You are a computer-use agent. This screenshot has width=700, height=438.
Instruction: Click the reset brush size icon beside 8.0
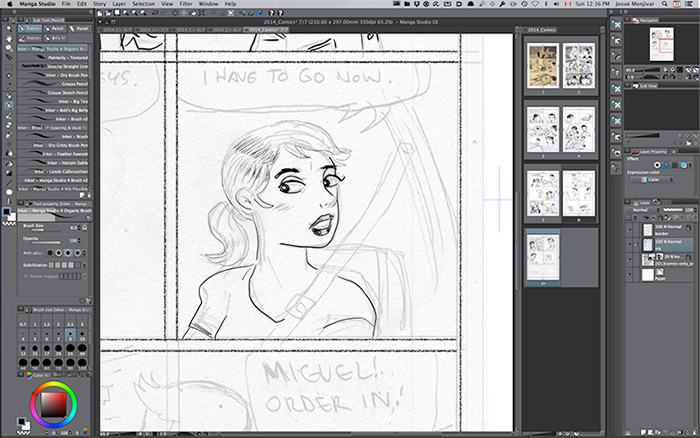coord(85,228)
